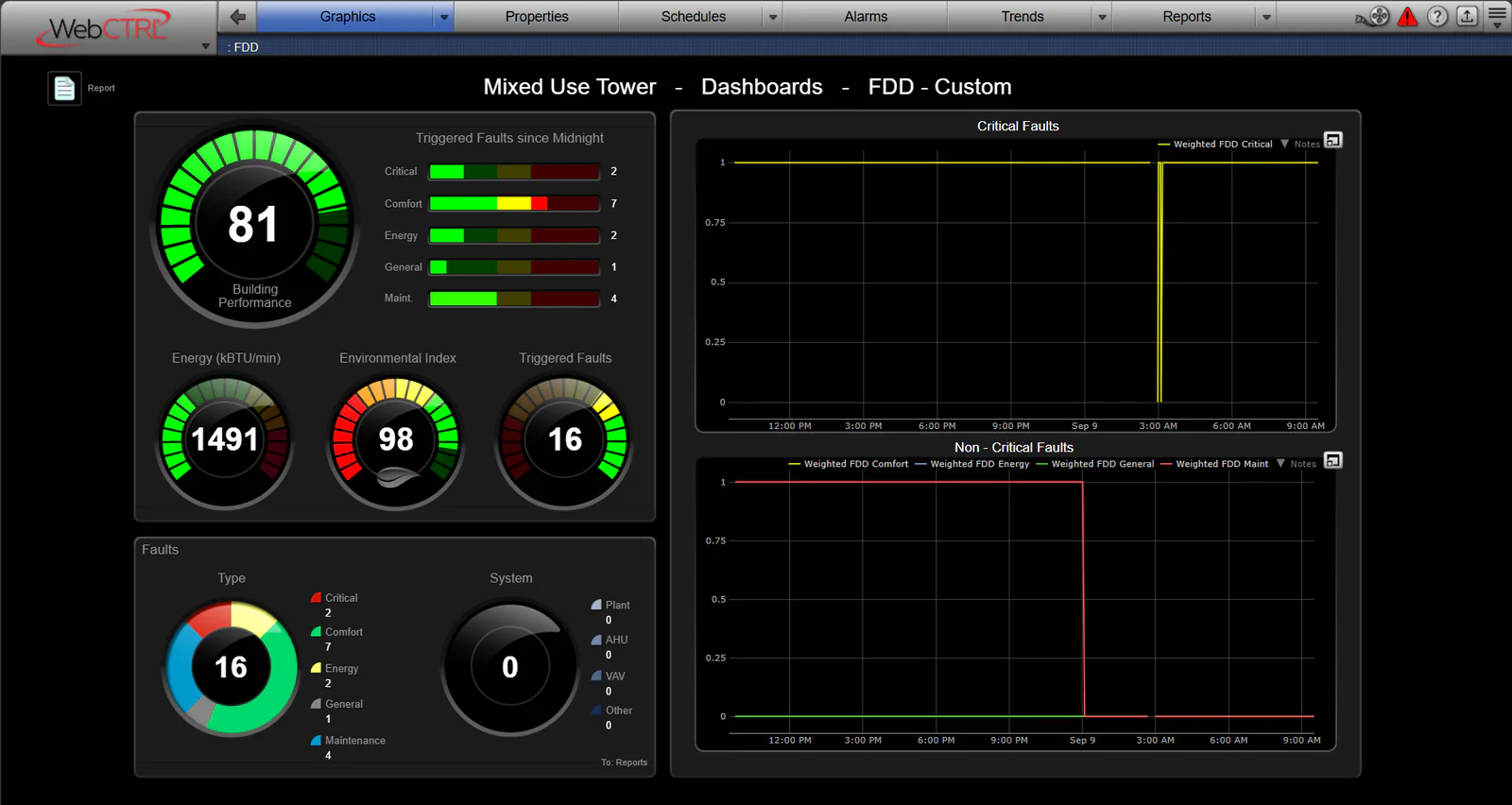This screenshot has height=805, width=1512.
Task: Click the fault Type donut chart
Action: [232, 667]
